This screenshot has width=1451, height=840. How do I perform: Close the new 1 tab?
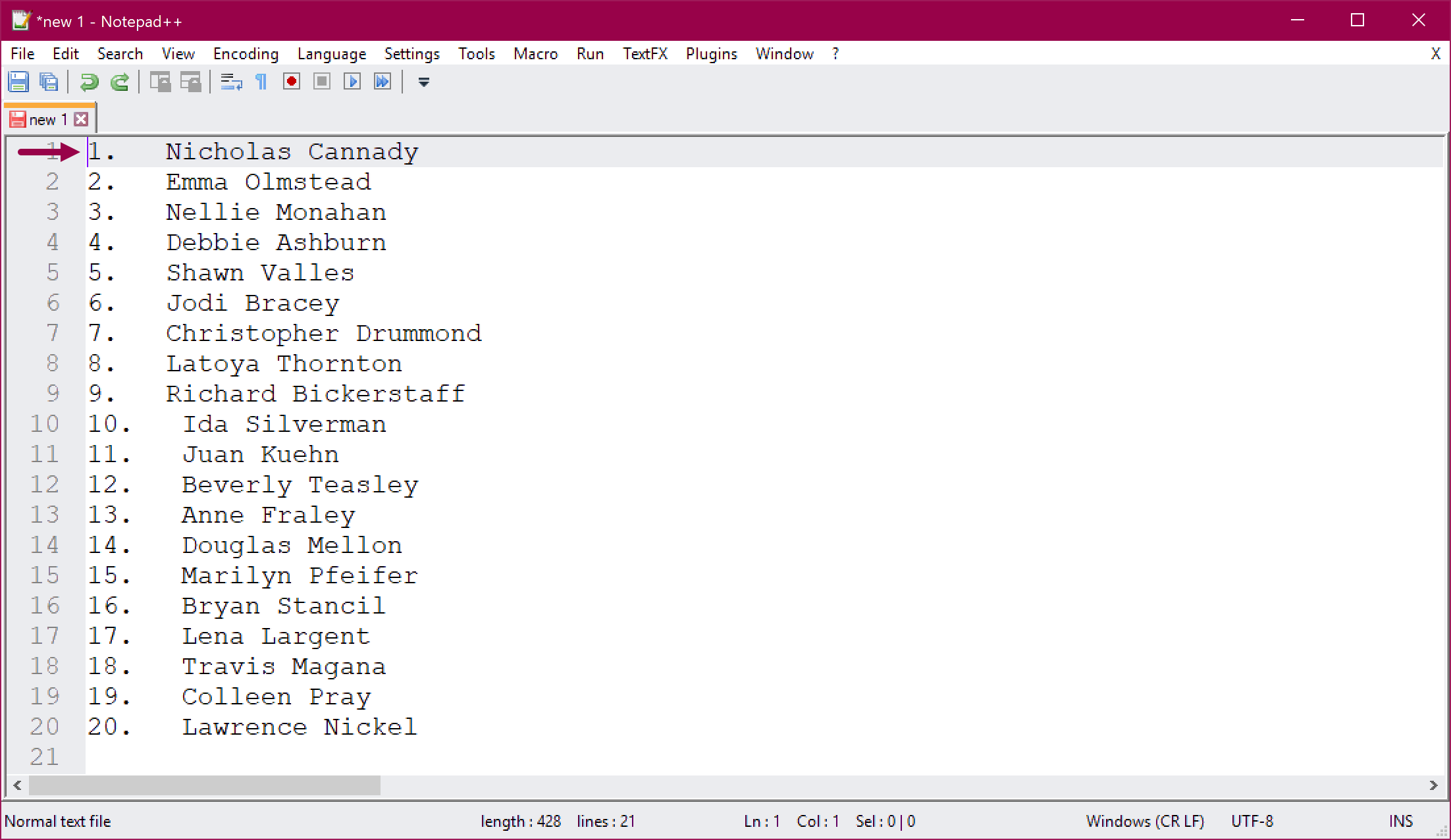[x=81, y=119]
